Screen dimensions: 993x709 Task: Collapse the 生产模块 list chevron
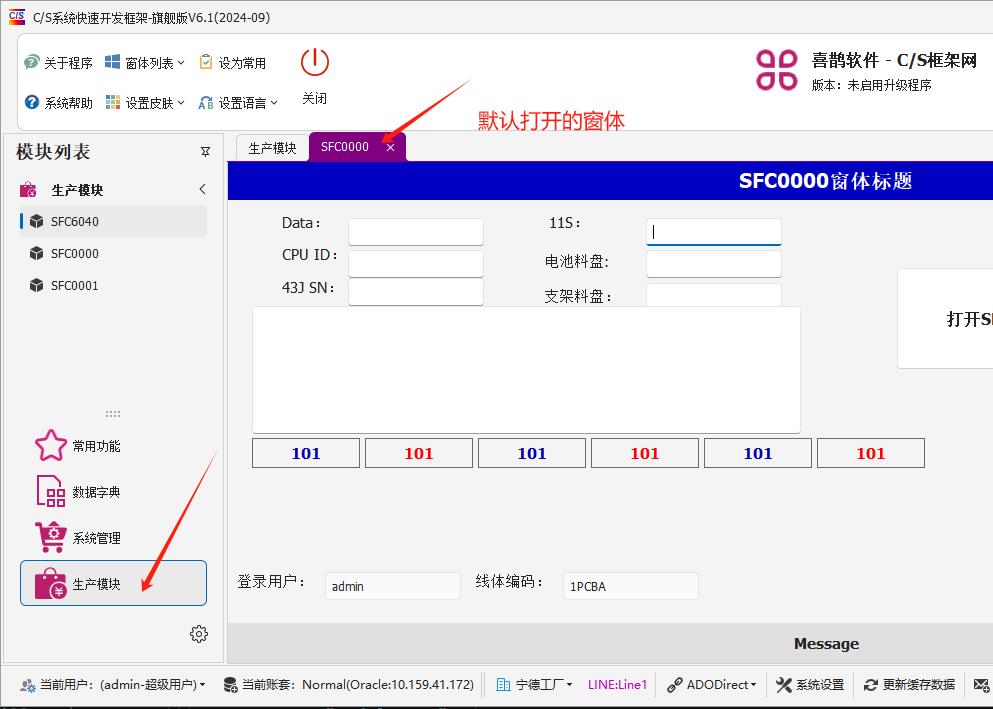202,189
